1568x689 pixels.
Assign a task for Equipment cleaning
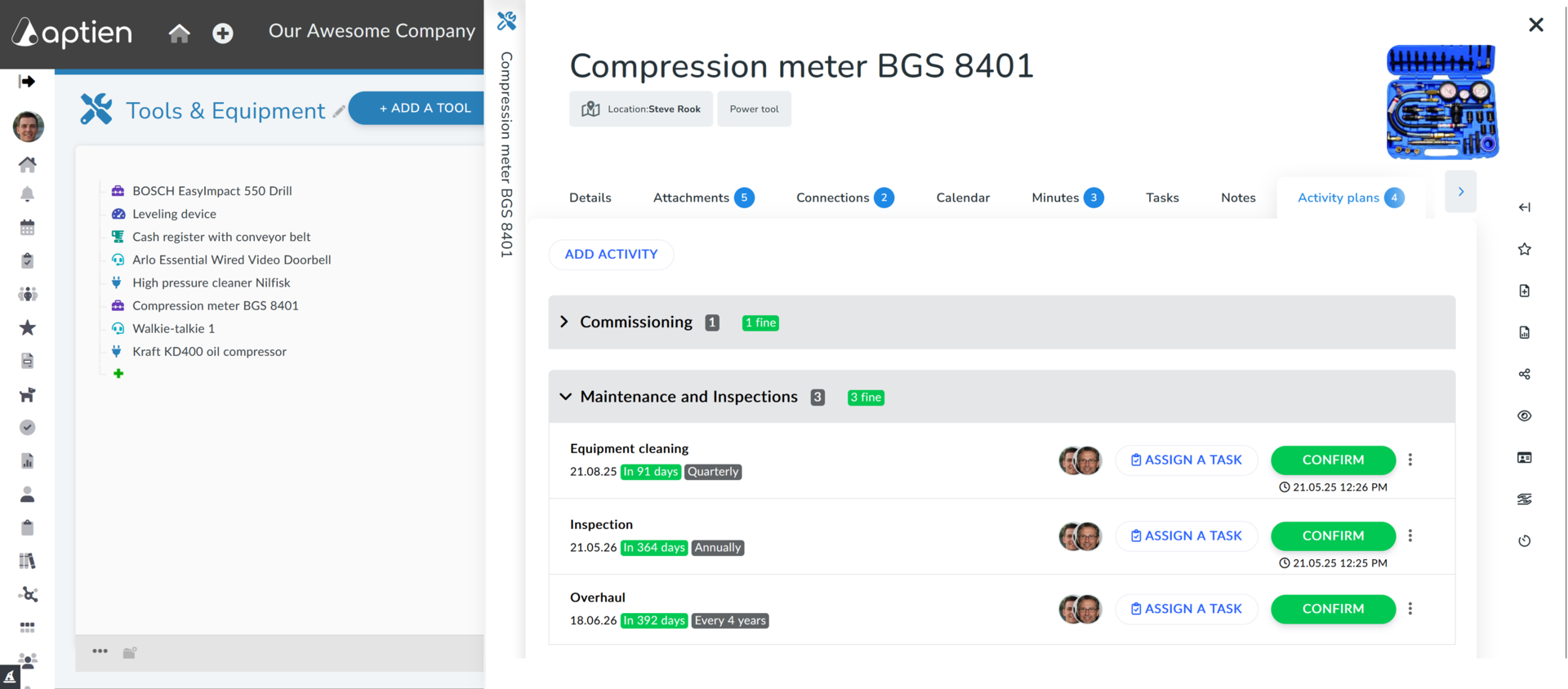click(x=1186, y=460)
